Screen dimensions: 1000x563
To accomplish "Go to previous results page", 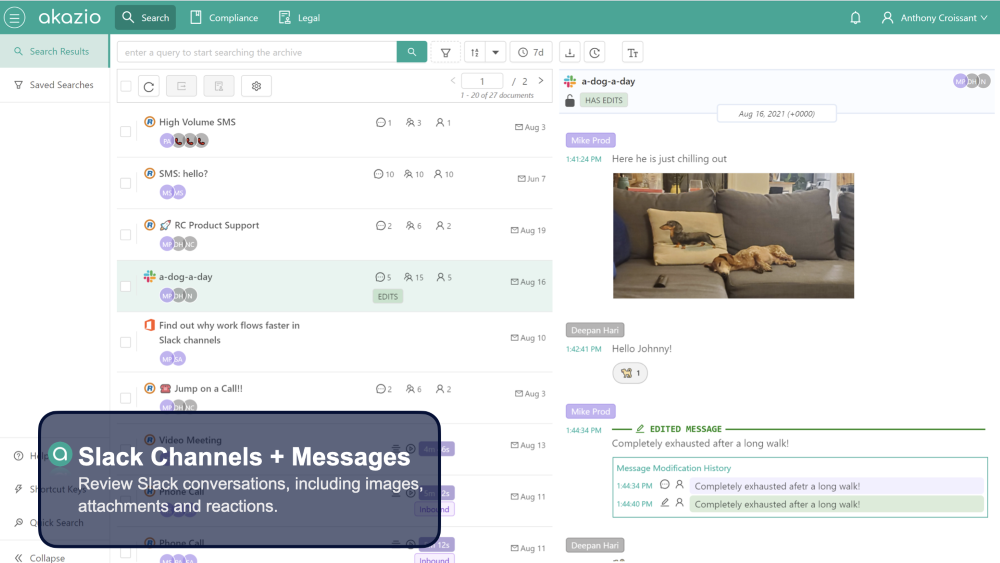I will 453,80.
